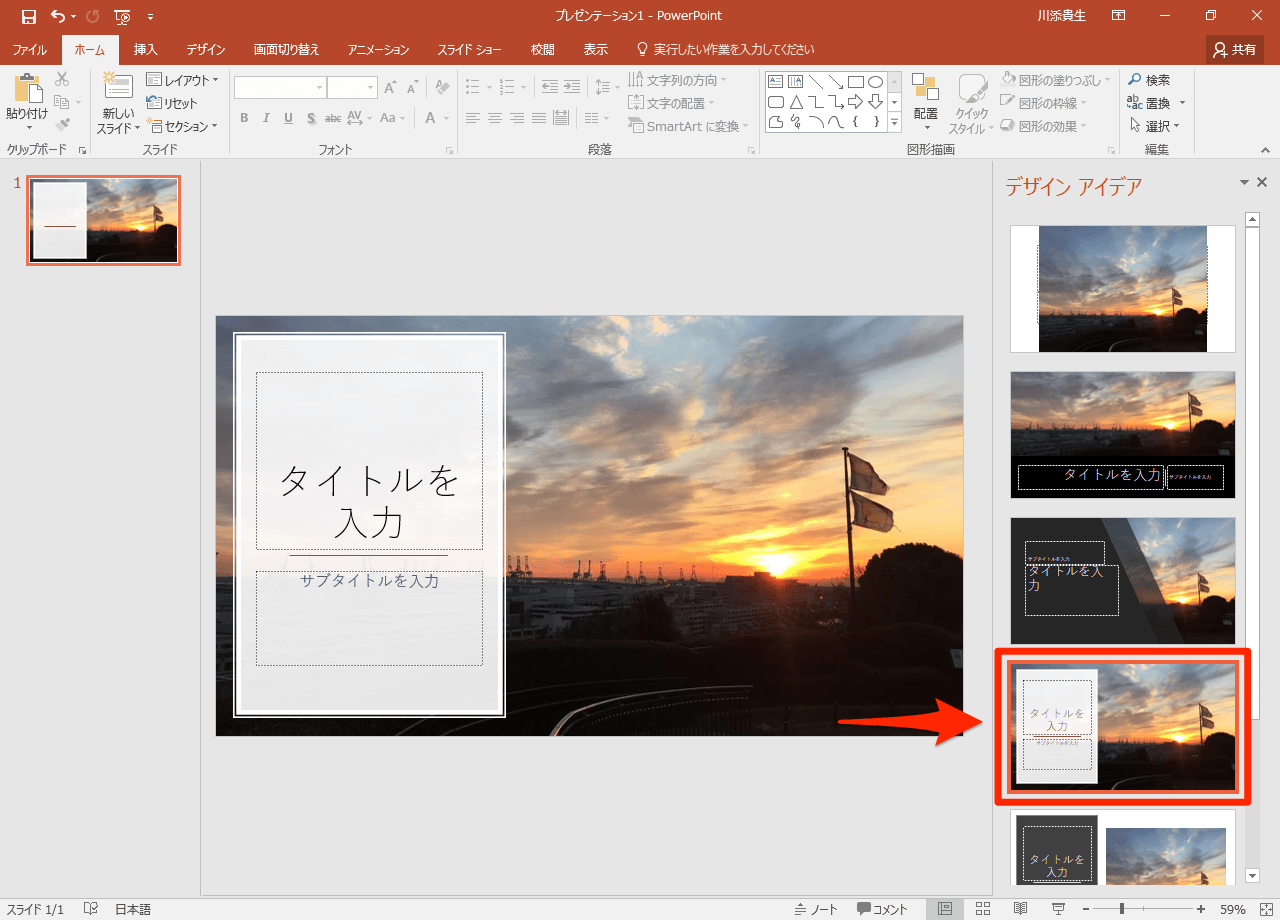Open 図形の枠線 shape outline dropdown

coord(1045,103)
